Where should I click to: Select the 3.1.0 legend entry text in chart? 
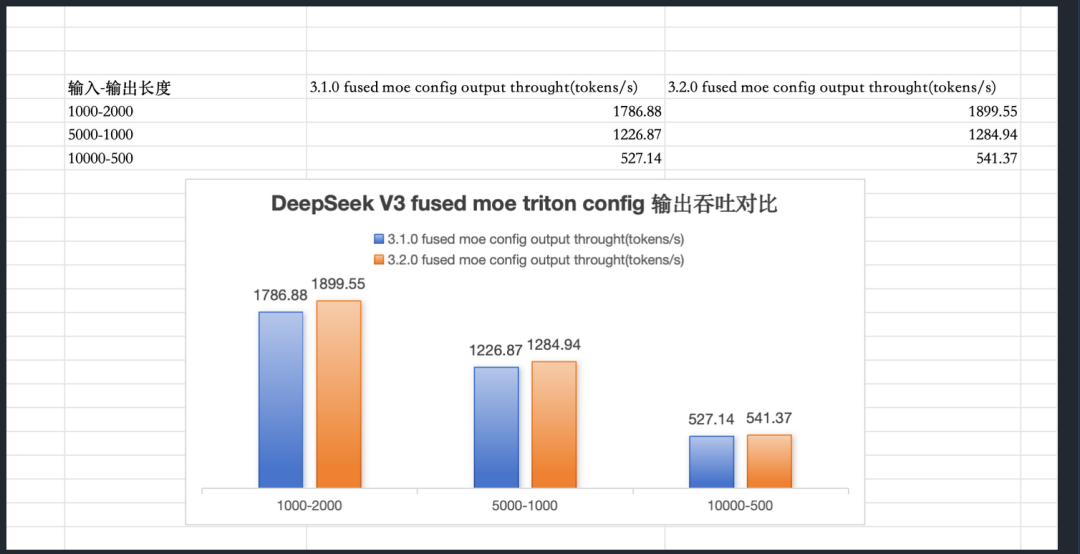(535, 239)
